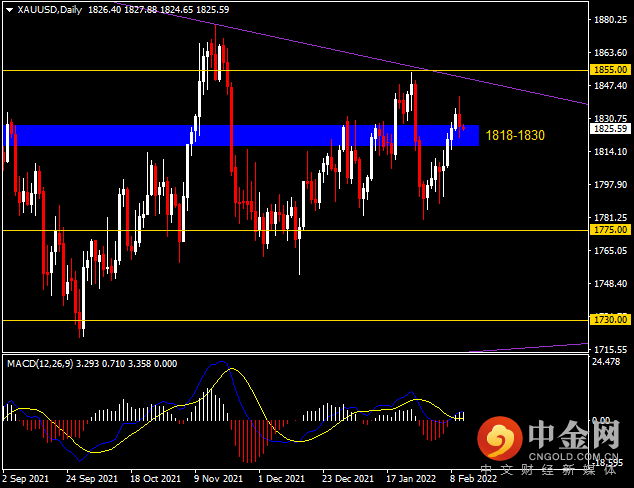Click the 1814.10 price scale value

coord(611,152)
